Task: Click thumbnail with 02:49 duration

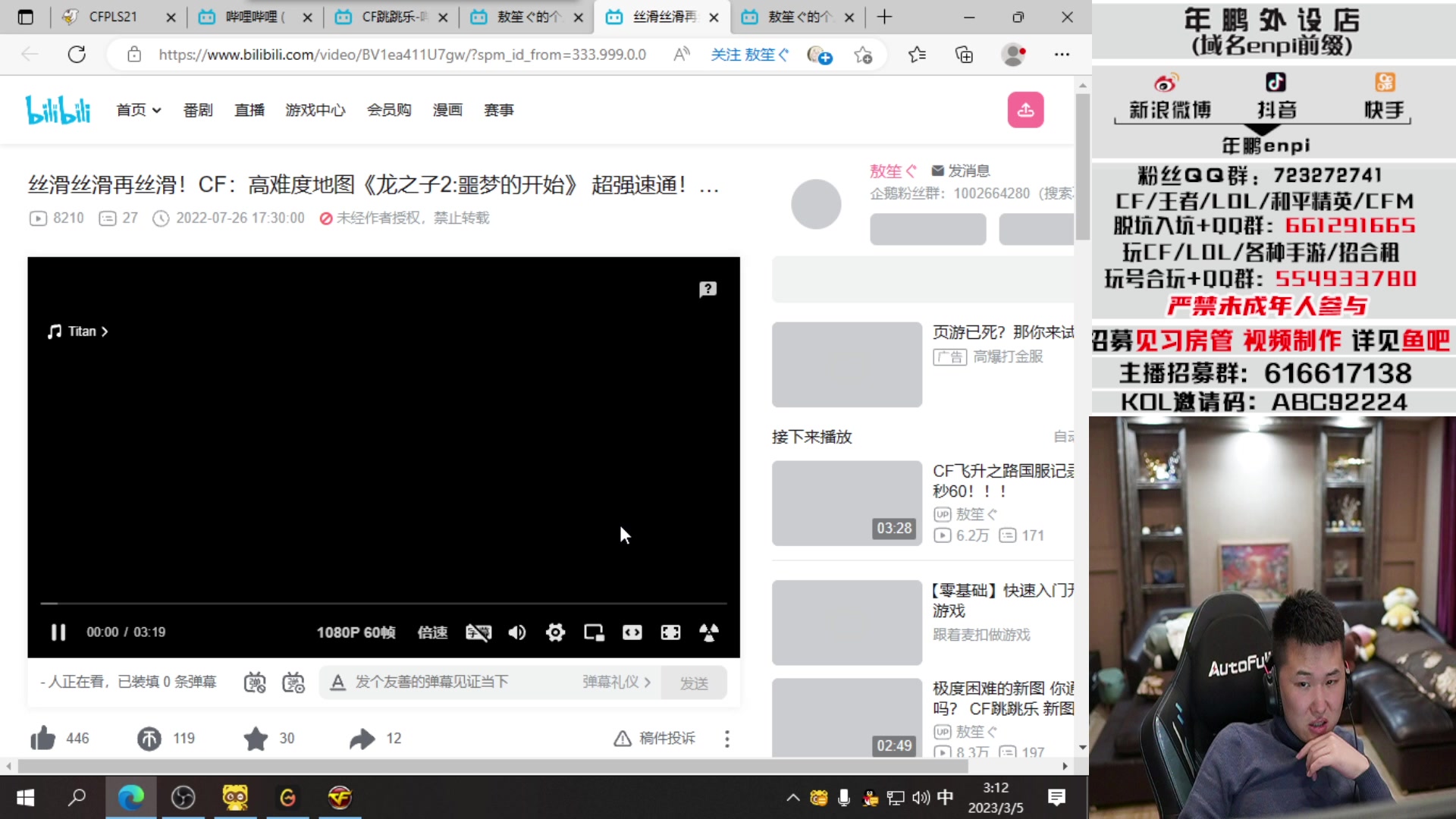Action: point(847,717)
